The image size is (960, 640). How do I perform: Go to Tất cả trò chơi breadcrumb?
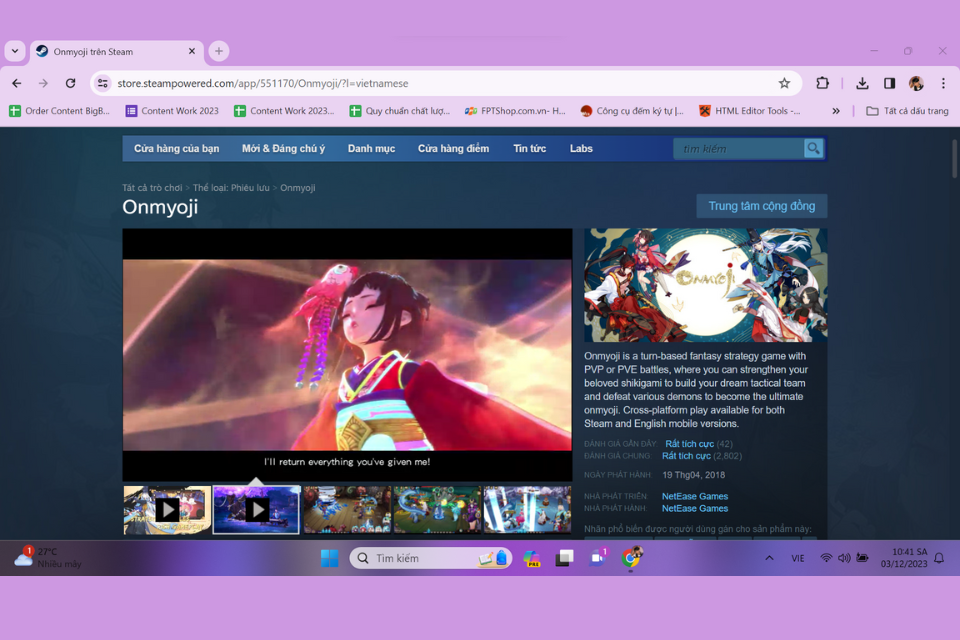(x=152, y=188)
